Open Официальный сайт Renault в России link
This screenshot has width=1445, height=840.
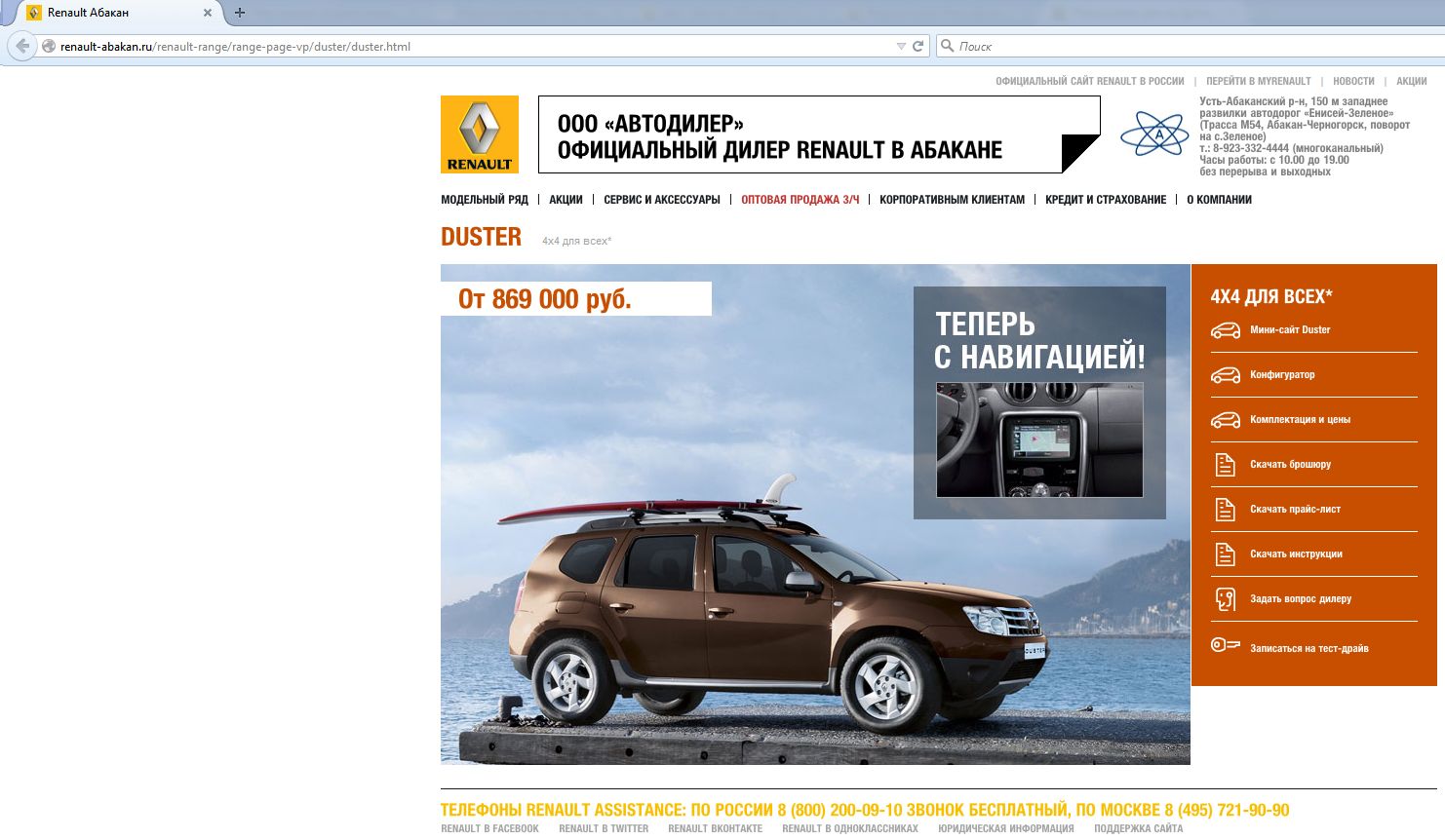click(x=1090, y=82)
